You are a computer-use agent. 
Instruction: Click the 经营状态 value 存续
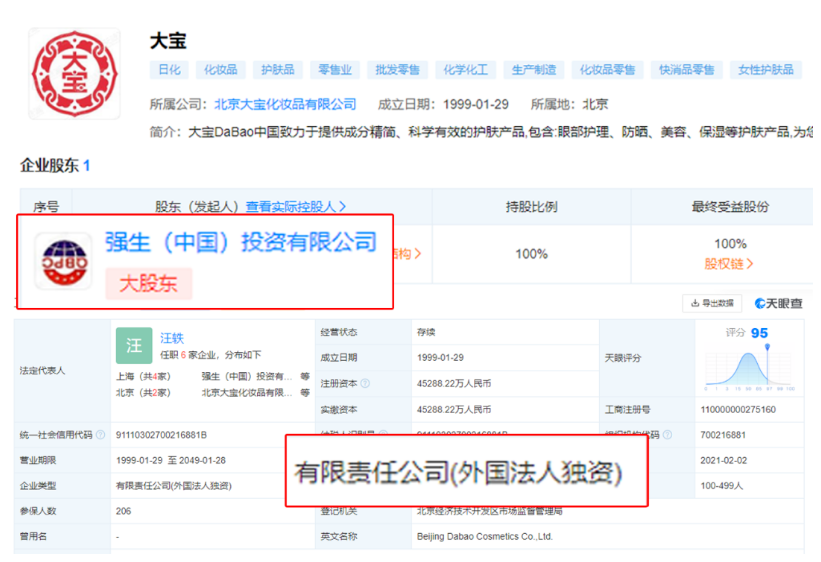(426, 332)
